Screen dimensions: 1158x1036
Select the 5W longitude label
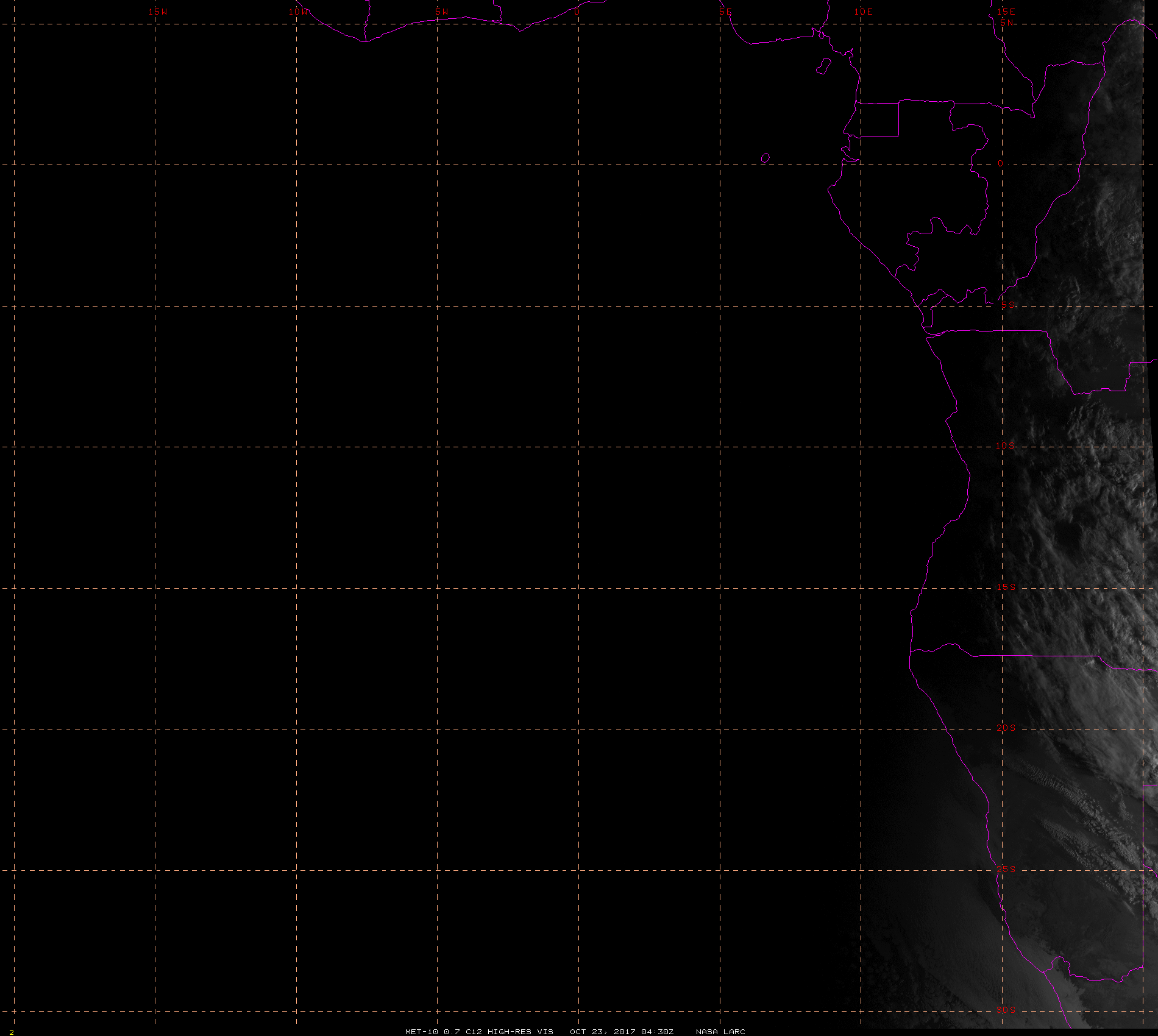point(442,12)
